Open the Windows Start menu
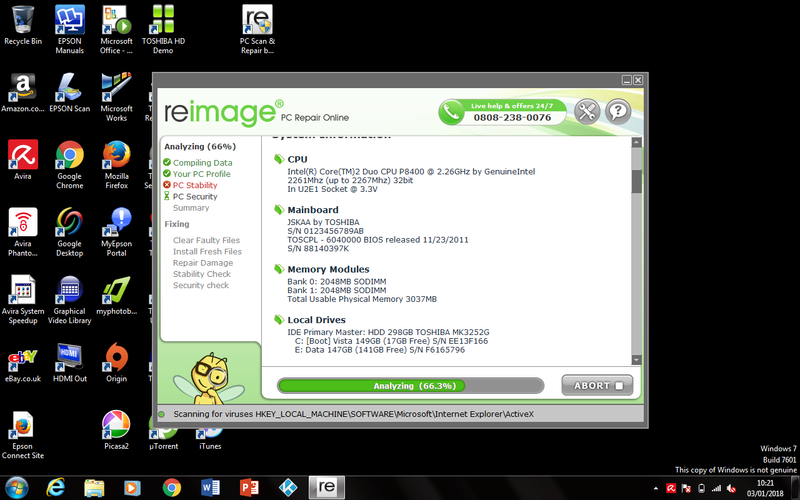 pyautogui.click(x=17, y=488)
